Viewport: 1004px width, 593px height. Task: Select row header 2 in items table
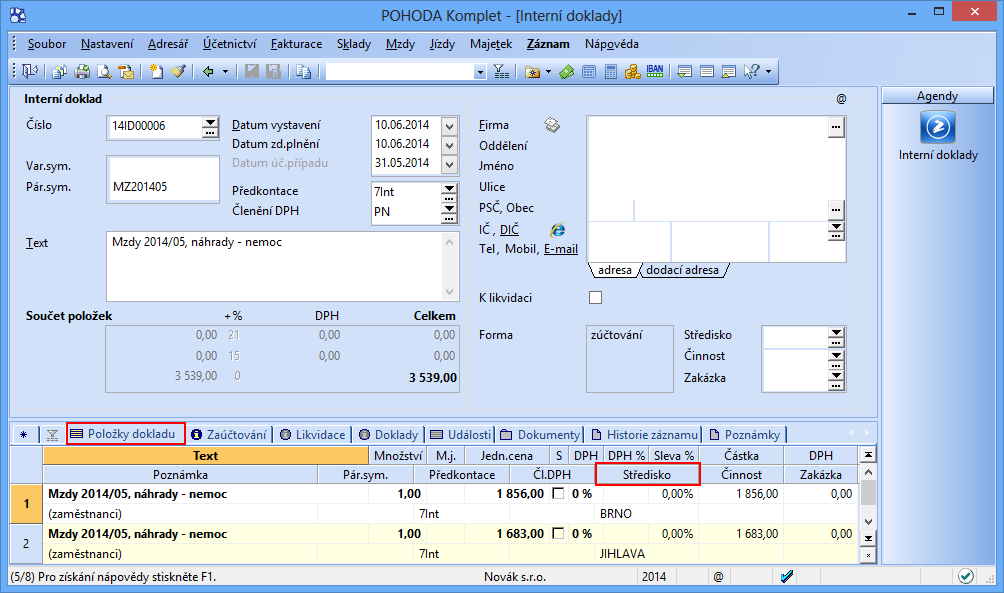(x=26, y=544)
